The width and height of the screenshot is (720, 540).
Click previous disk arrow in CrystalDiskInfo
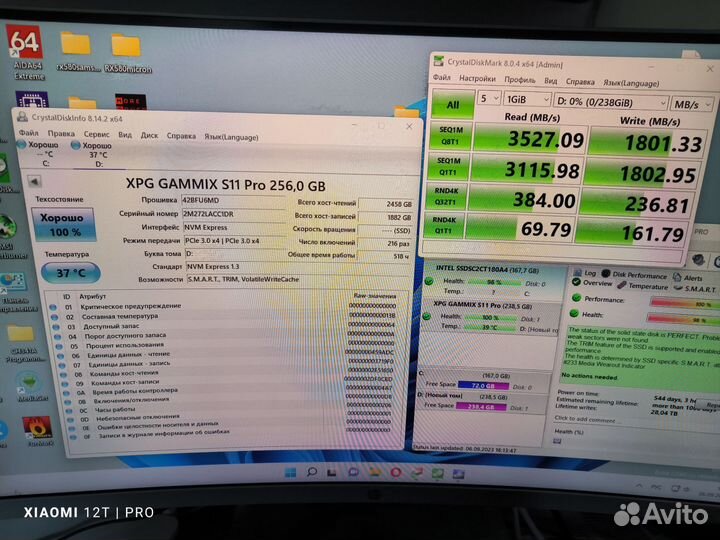[x=34, y=181]
